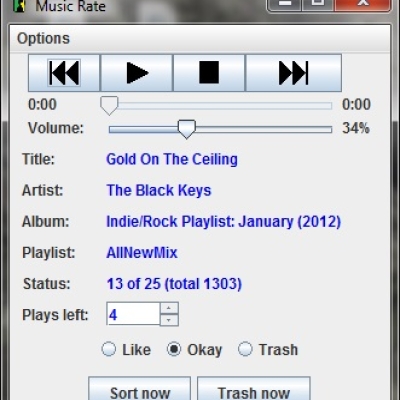Click the volume value '34%'
This screenshot has width=400, height=400.
point(356,128)
